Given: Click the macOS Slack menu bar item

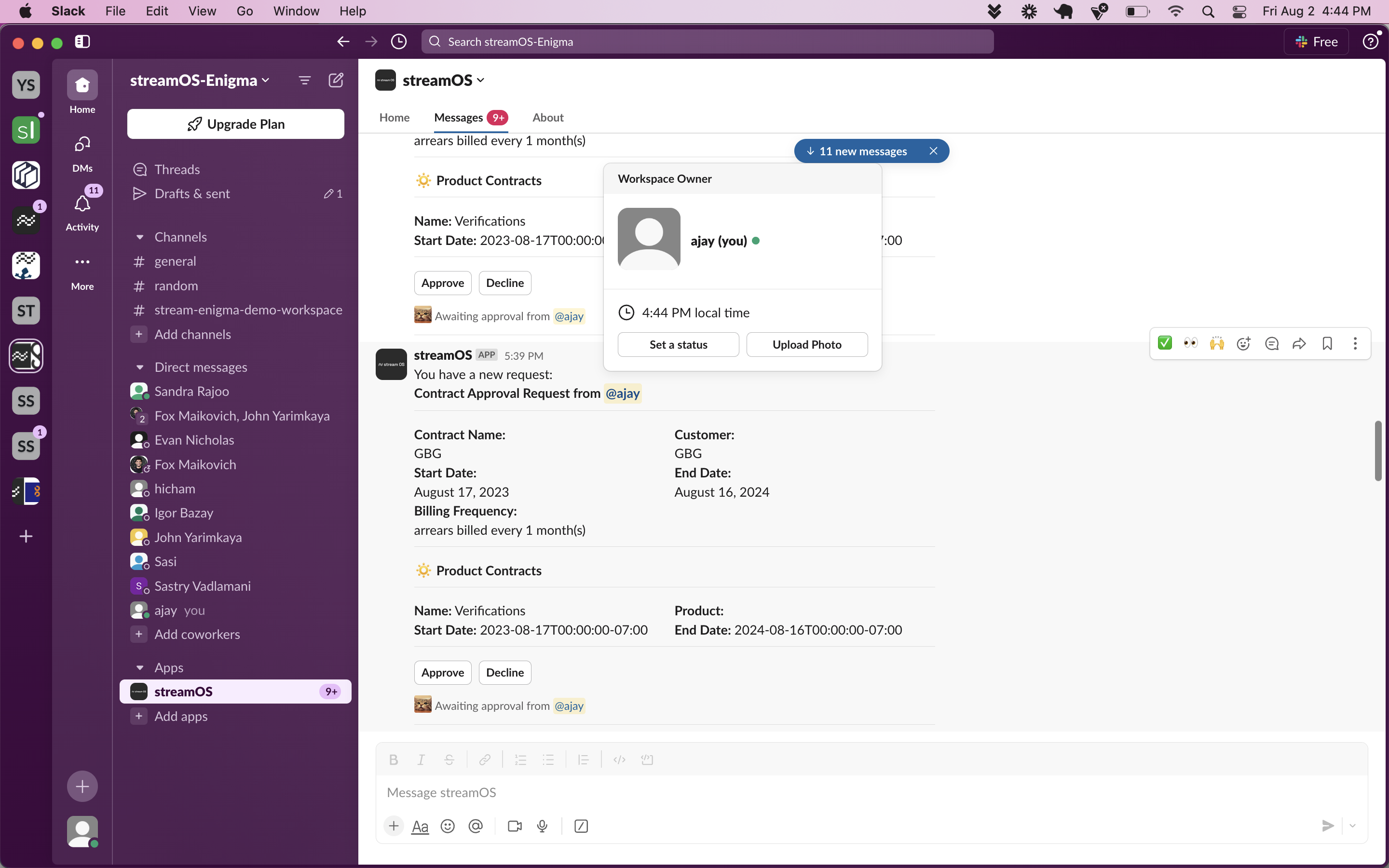Looking at the screenshot, I should coord(67,11).
